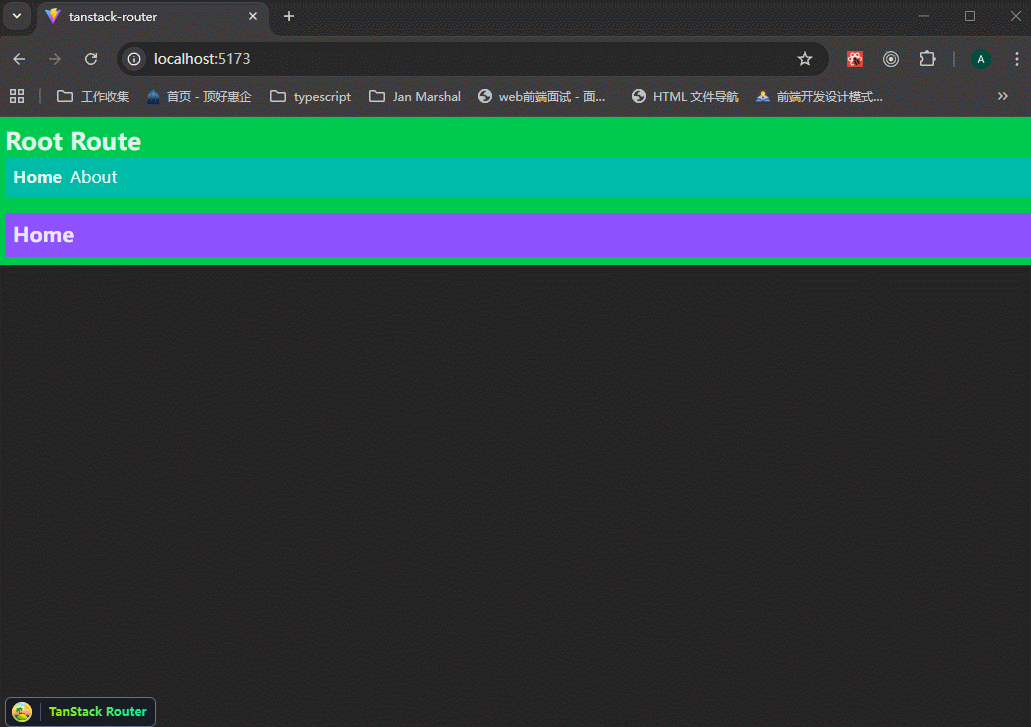1031x727 pixels.
Task: Open new tab with plus button
Action: coord(289,16)
